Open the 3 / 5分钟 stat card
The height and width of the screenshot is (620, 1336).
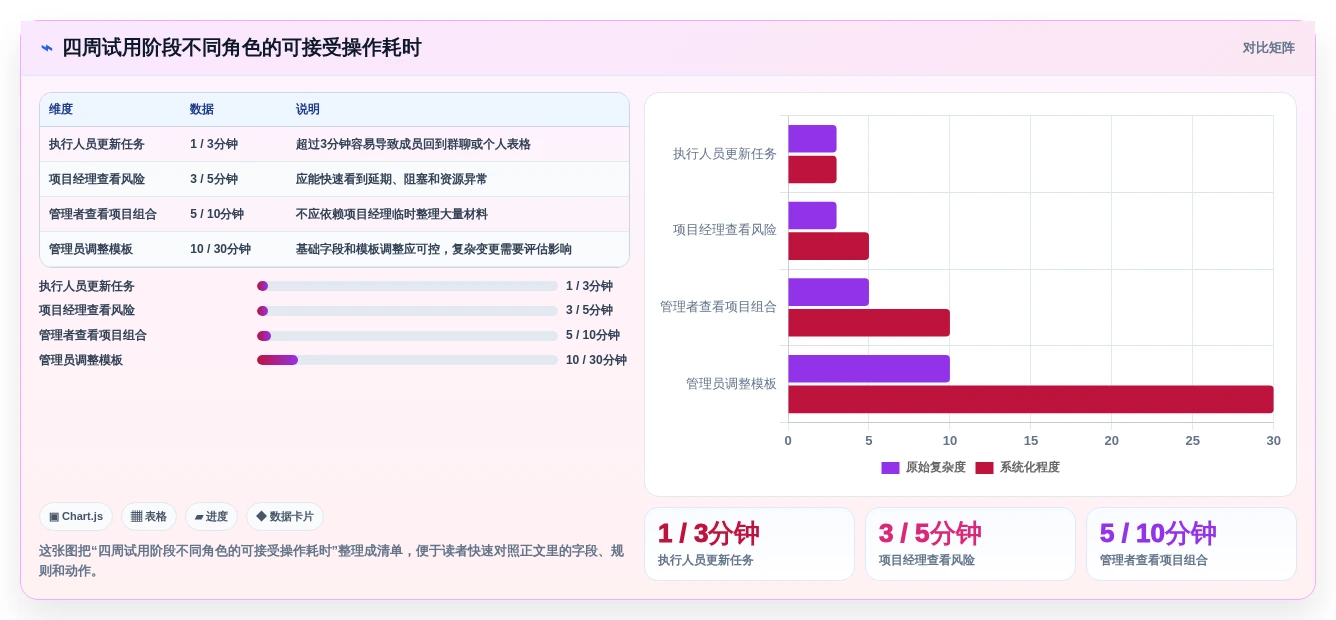tap(970, 544)
